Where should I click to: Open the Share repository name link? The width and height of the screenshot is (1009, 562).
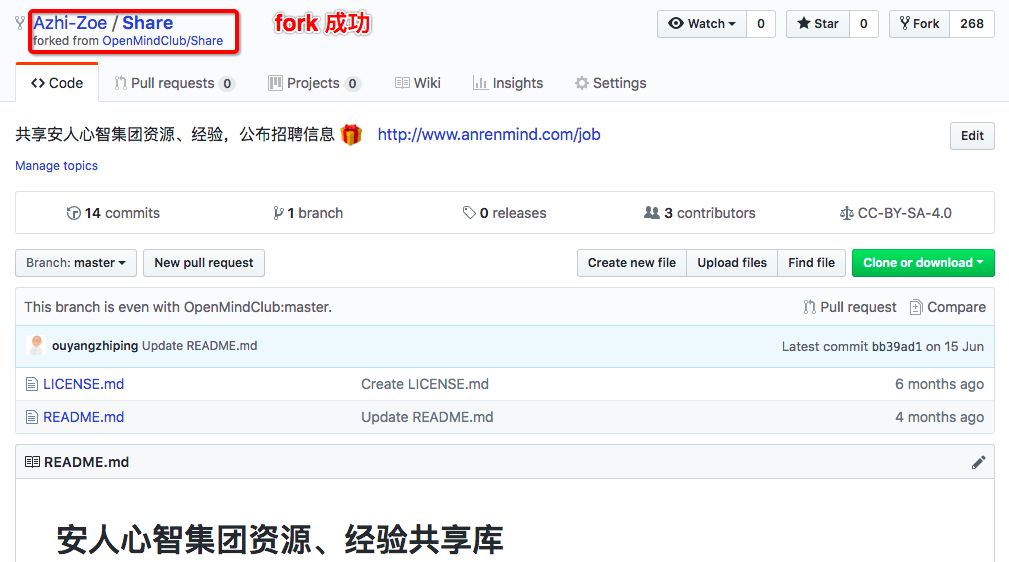[x=147, y=23]
